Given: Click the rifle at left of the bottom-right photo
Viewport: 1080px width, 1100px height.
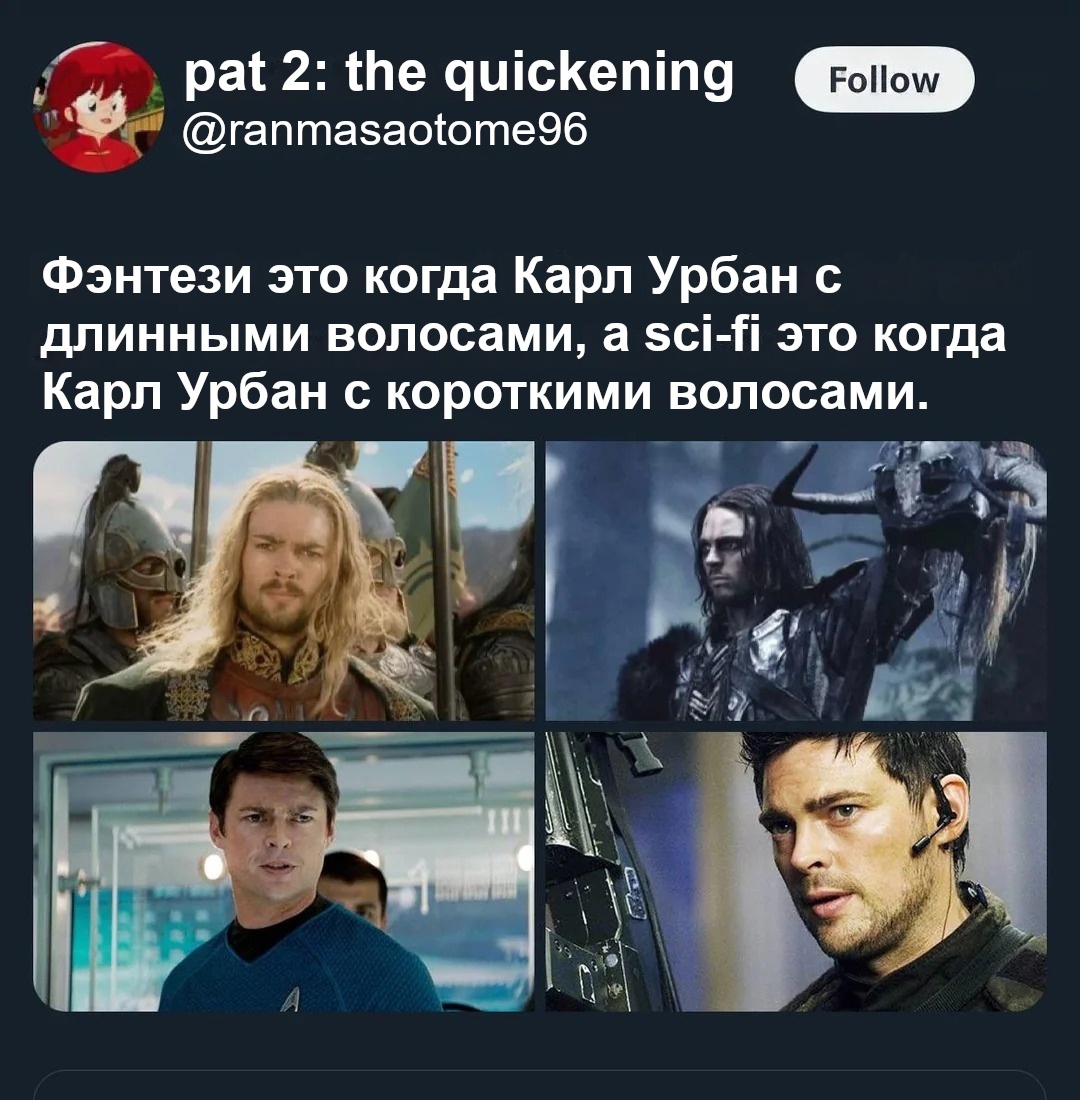Looking at the screenshot, I should (604, 871).
